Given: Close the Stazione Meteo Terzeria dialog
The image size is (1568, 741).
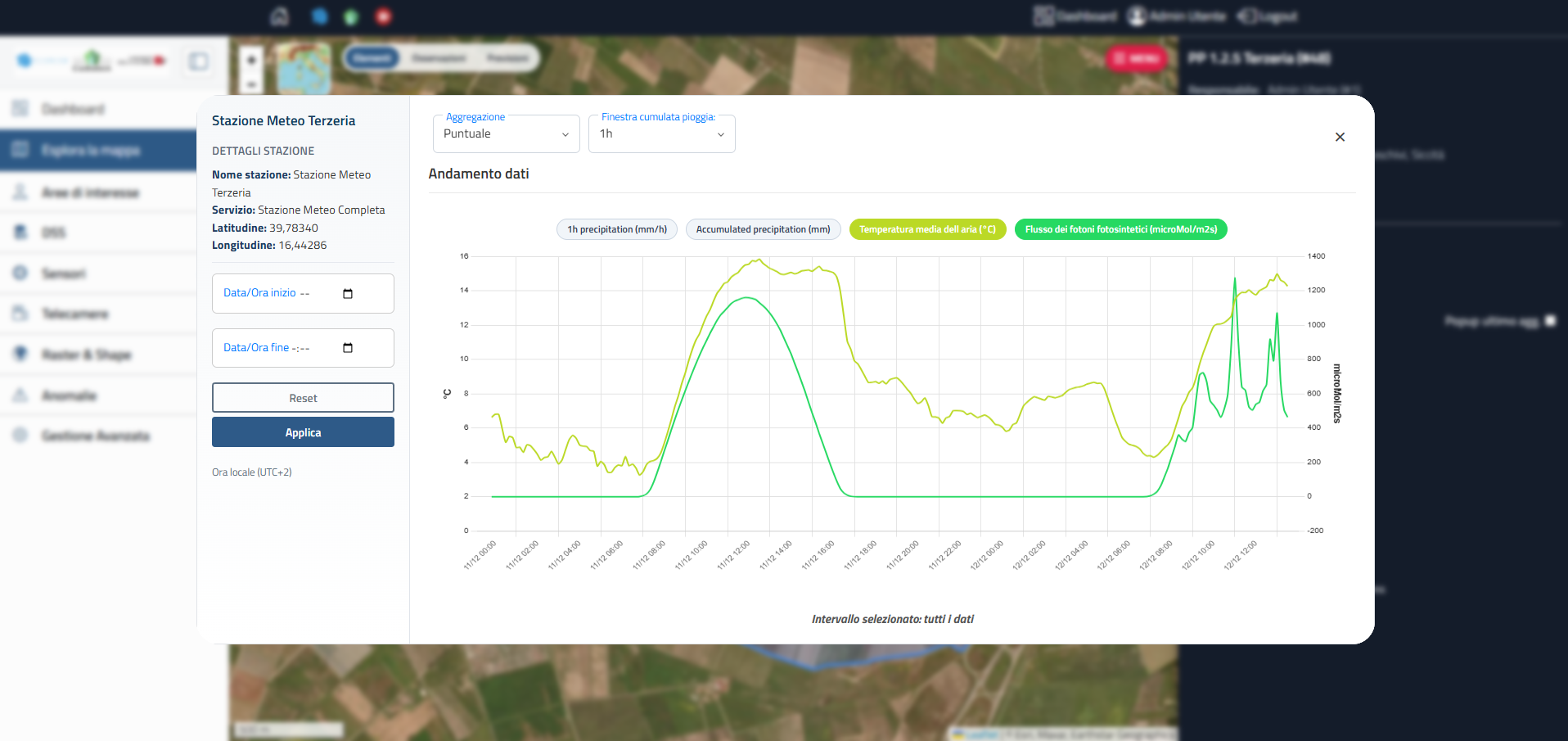Looking at the screenshot, I should pos(1340,137).
